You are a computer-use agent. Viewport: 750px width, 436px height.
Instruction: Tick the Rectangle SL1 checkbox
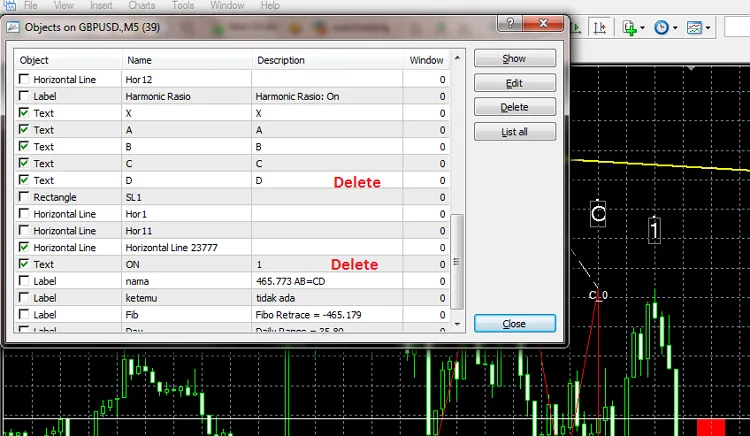26,197
